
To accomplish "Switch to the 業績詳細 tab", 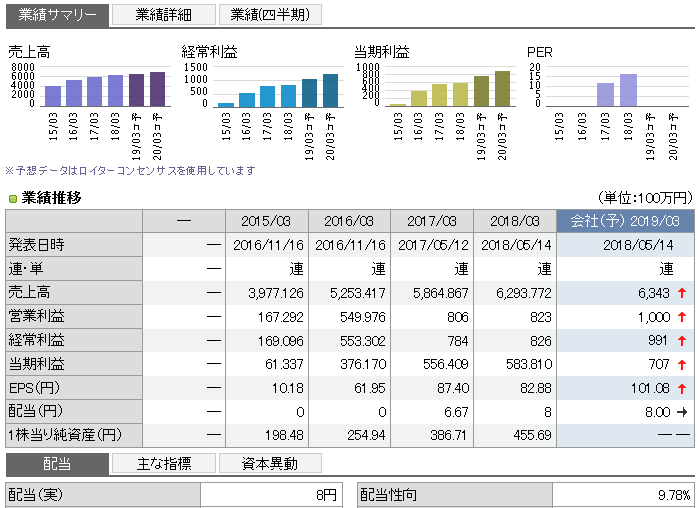I will click(x=161, y=14).
